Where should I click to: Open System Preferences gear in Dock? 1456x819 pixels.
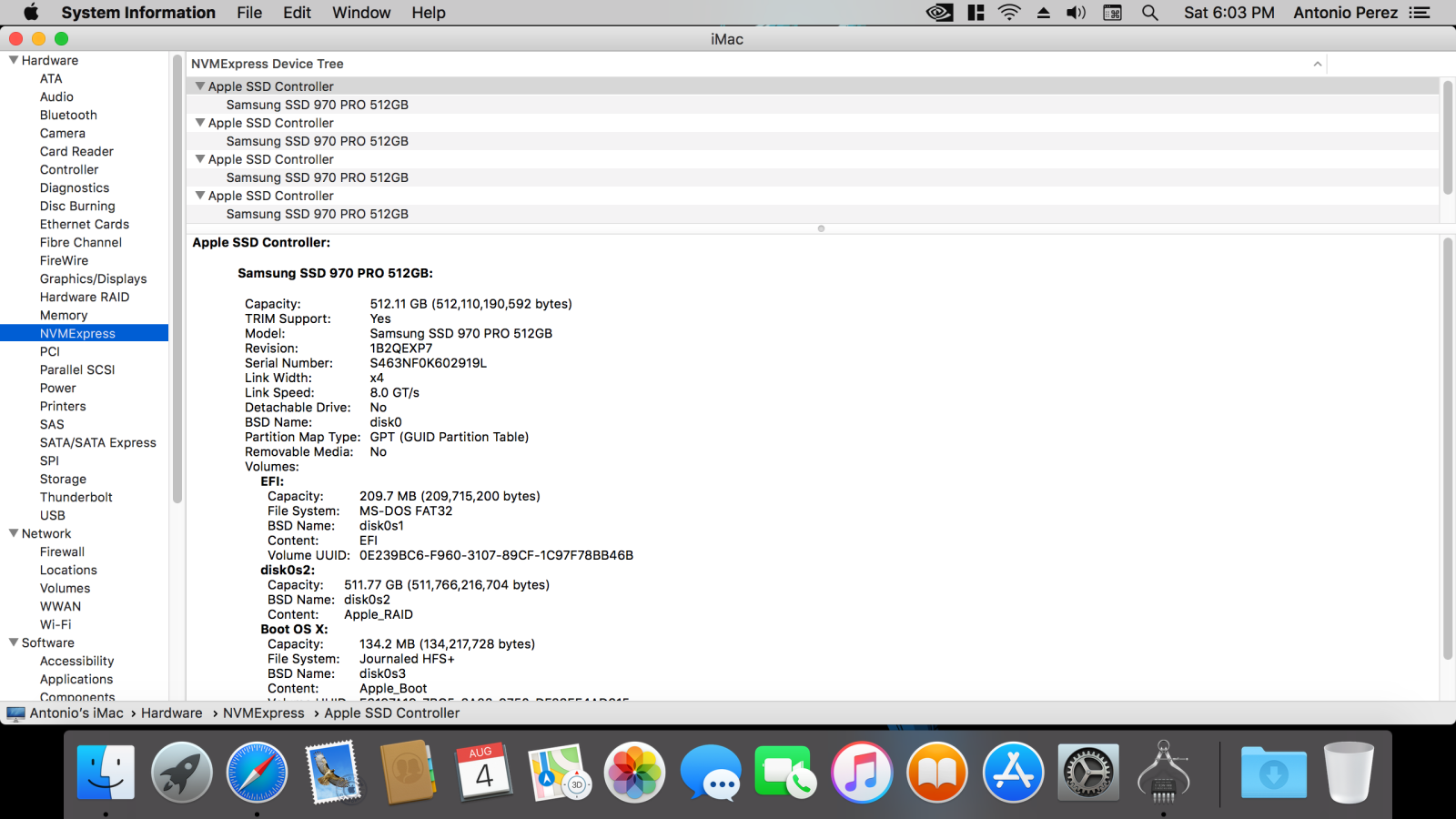point(1088,773)
